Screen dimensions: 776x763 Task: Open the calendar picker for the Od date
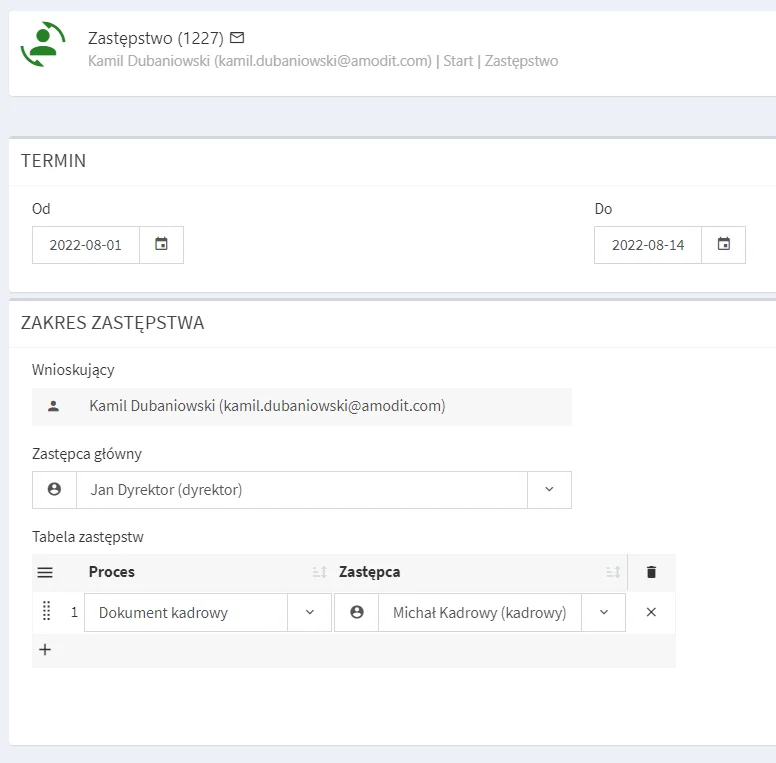pyautogui.click(x=161, y=244)
